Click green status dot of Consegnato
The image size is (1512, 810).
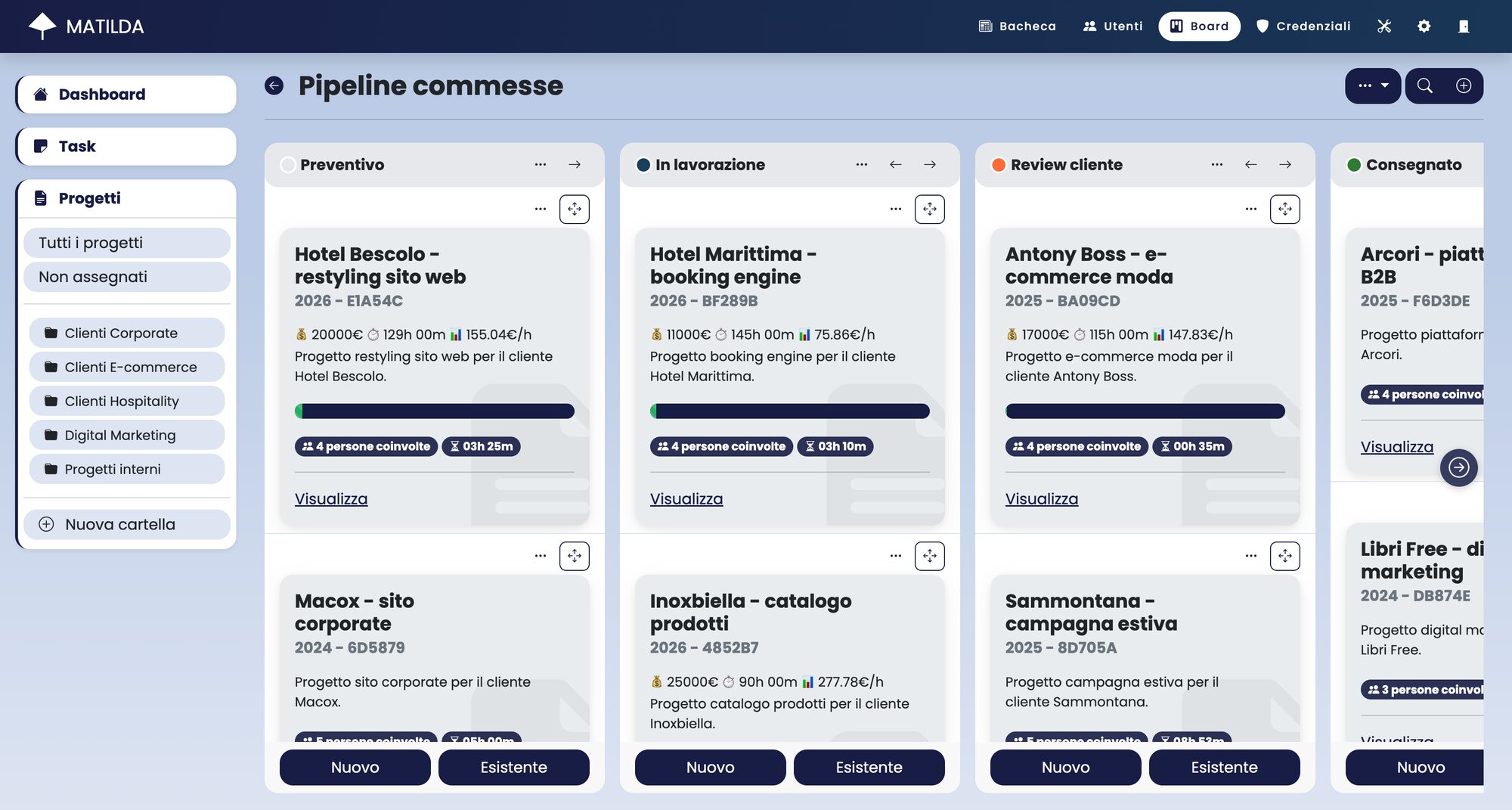pyautogui.click(x=1354, y=165)
